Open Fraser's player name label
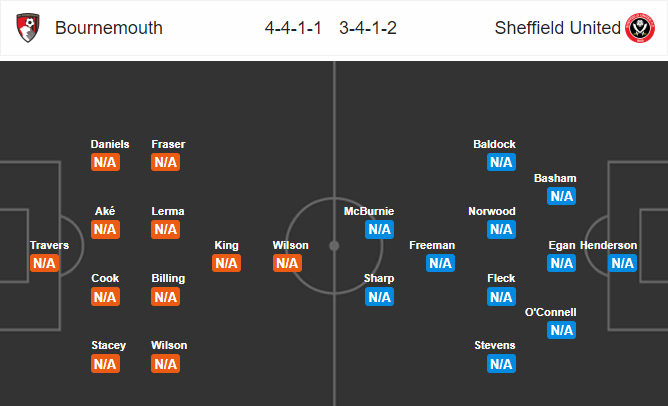This screenshot has width=668, height=406. click(x=168, y=144)
